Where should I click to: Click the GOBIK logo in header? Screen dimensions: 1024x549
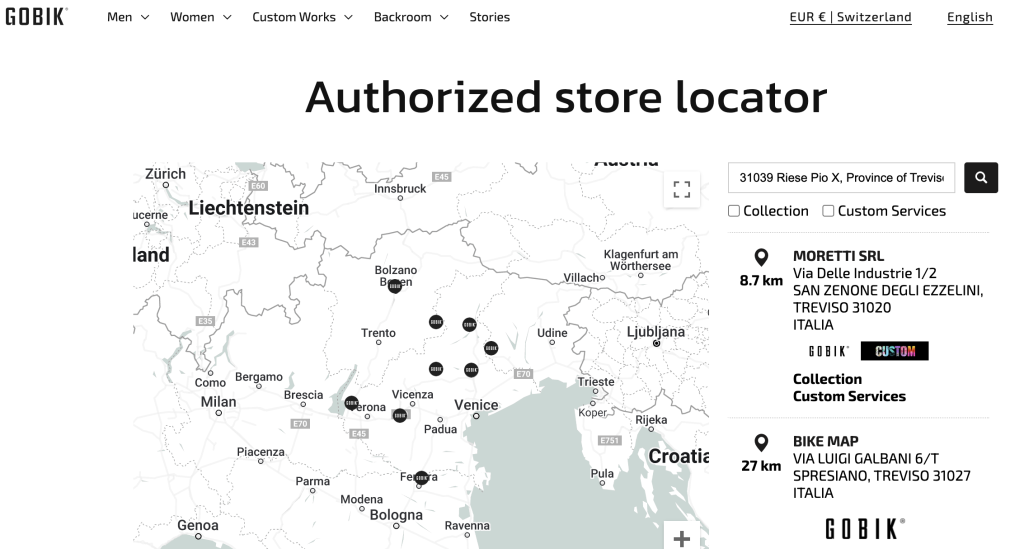pos(36,16)
